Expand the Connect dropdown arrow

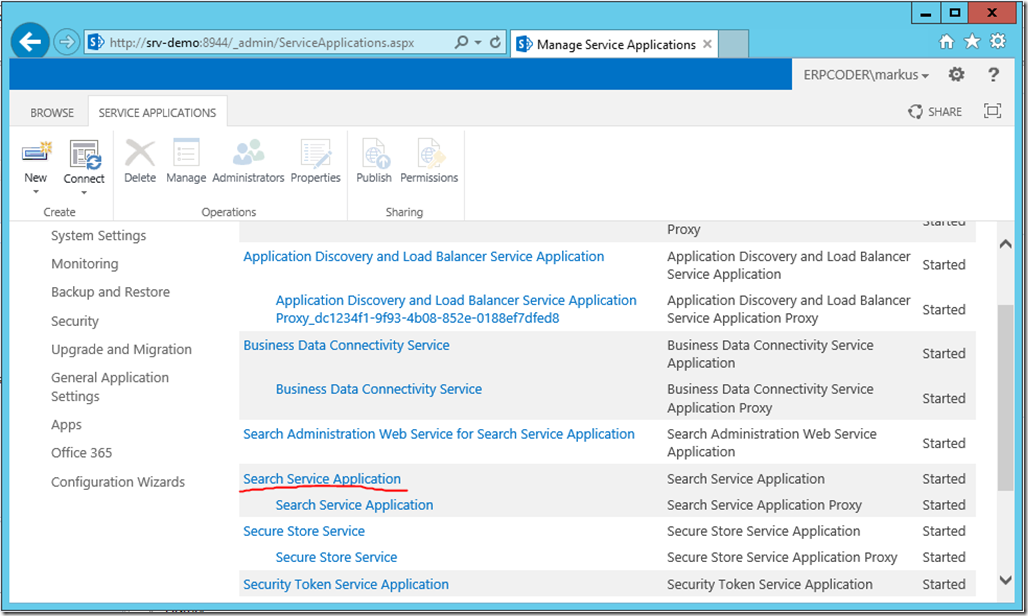coord(84,192)
